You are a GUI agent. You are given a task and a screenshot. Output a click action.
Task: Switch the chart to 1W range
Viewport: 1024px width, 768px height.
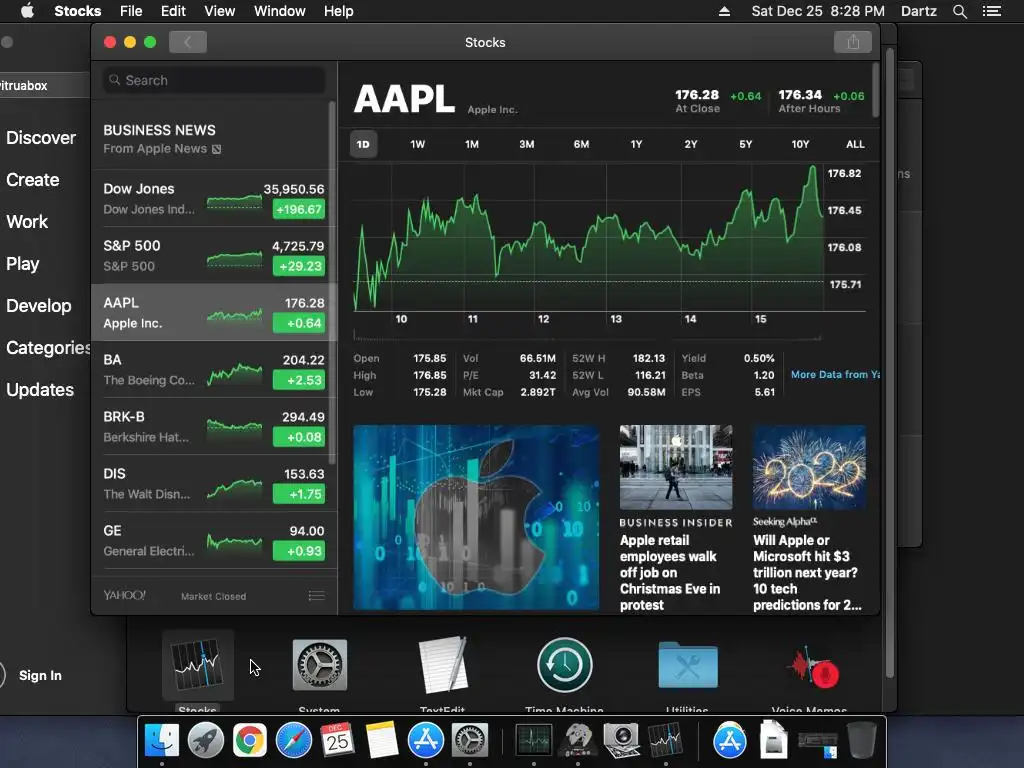(417, 144)
